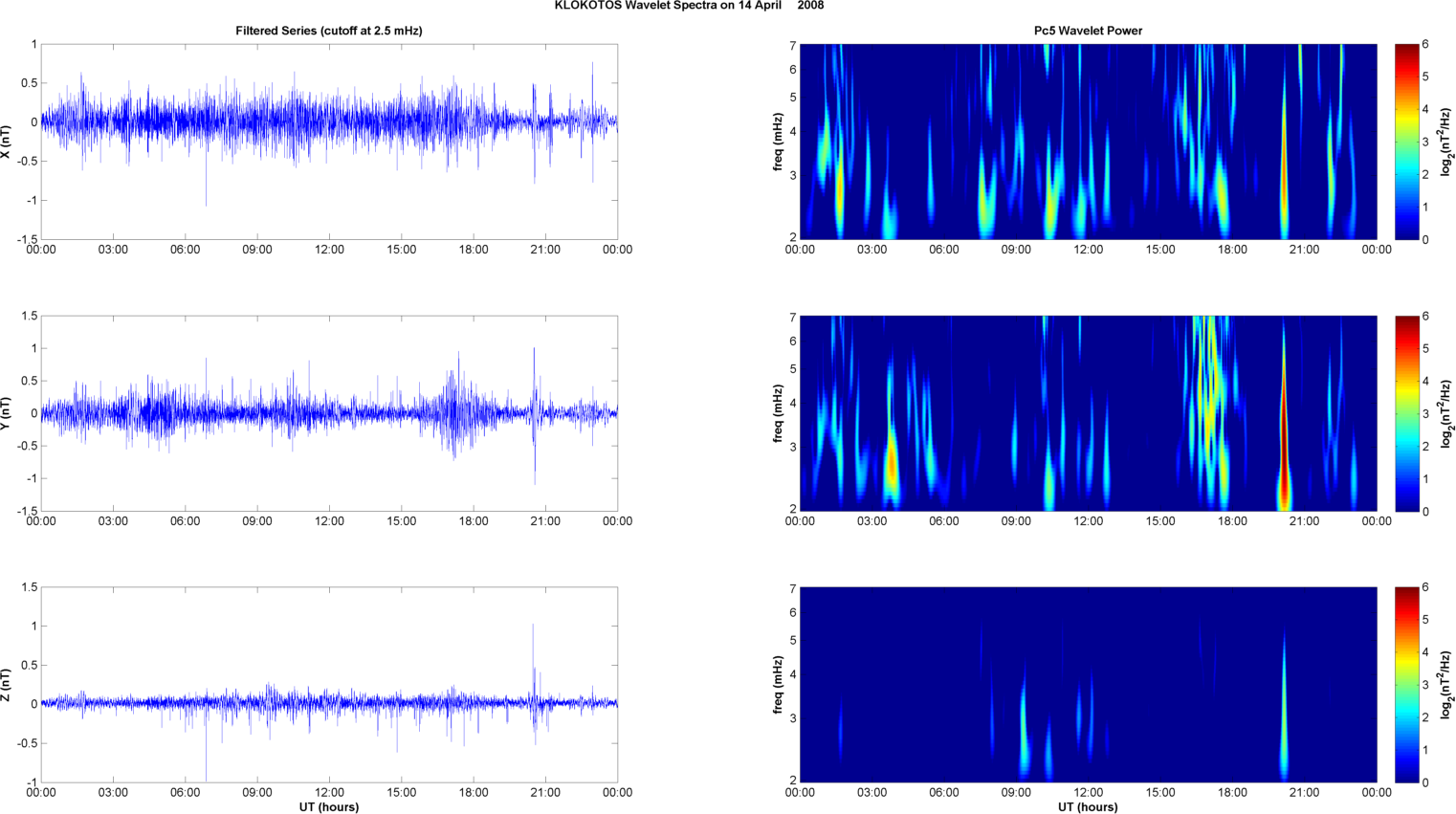Click the 06:00 tick under Z series plot

pyautogui.click(x=186, y=792)
